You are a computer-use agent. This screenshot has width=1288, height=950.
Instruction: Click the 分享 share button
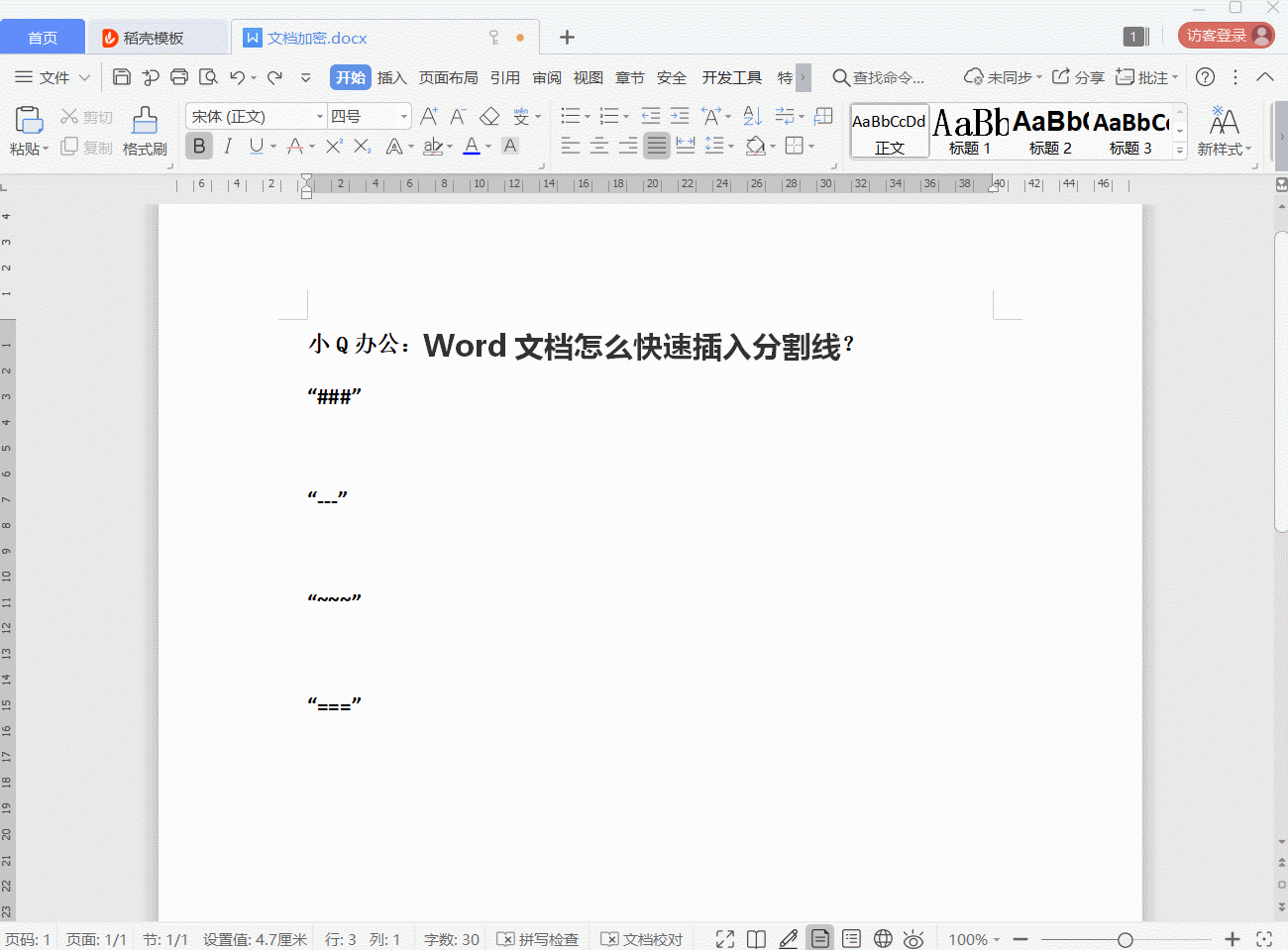[x=1078, y=77]
